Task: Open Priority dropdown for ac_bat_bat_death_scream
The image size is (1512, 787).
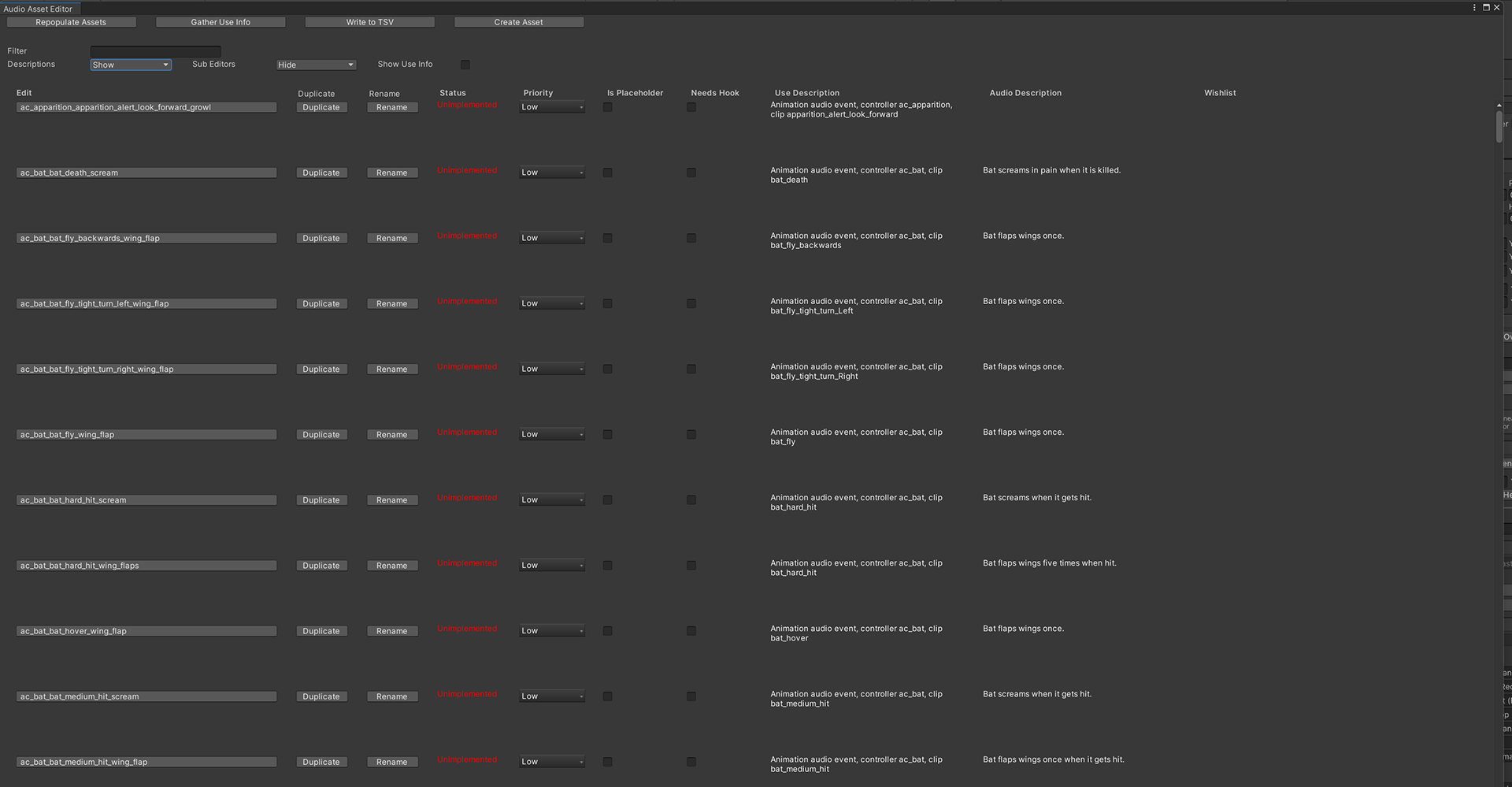Action: (x=552, y=173)
